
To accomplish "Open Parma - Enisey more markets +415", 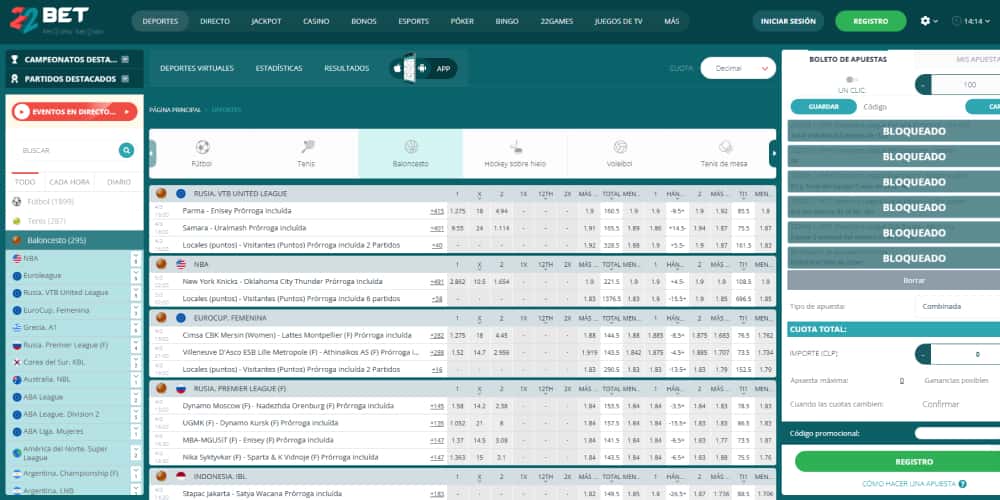I will 437,211.
